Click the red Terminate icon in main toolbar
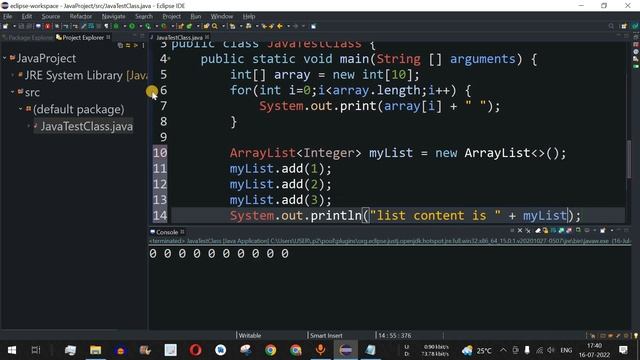 click(48, 26)
